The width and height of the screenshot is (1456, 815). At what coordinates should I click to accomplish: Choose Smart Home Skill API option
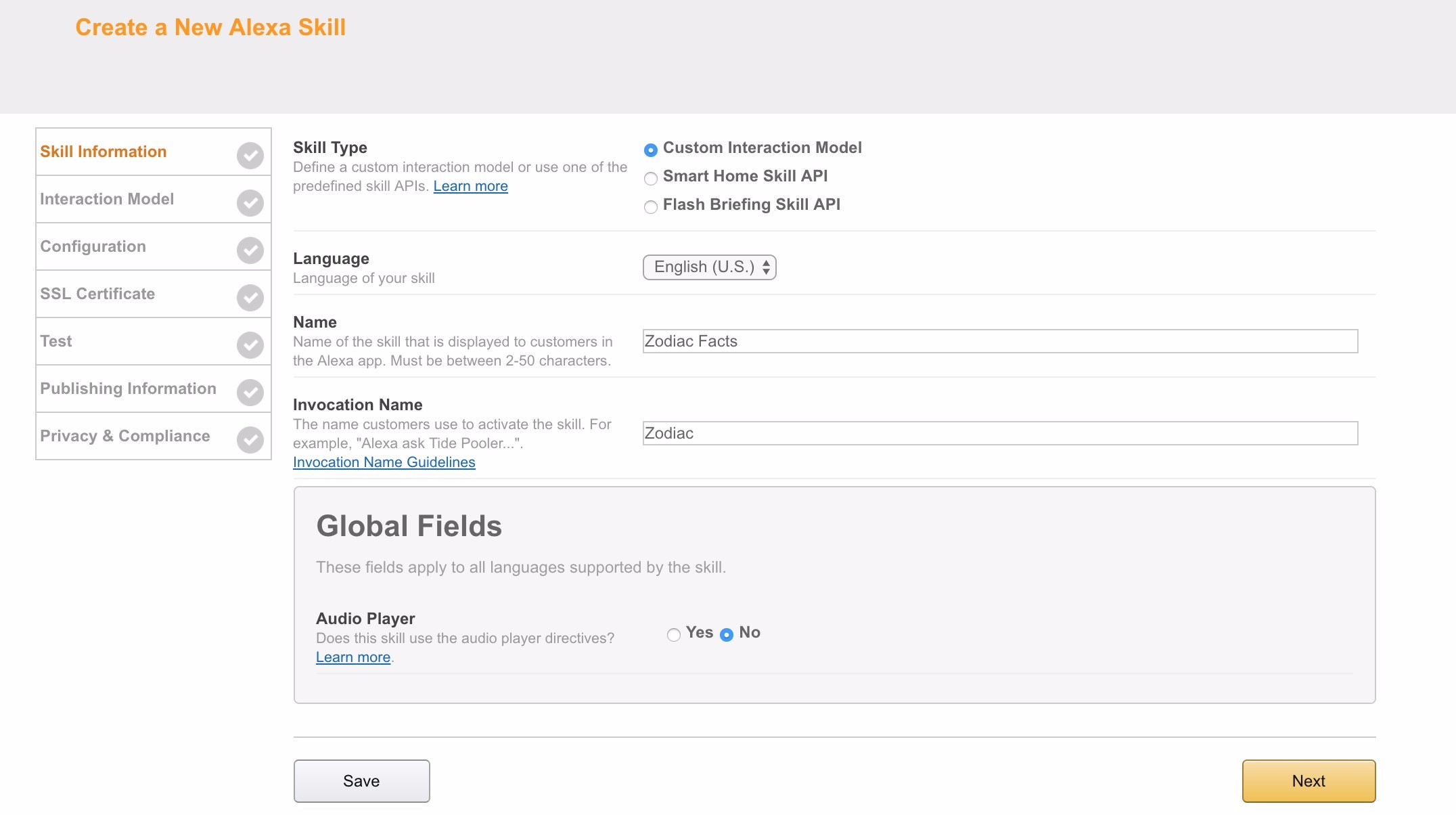pyautogui.click(x=651, y=179)
